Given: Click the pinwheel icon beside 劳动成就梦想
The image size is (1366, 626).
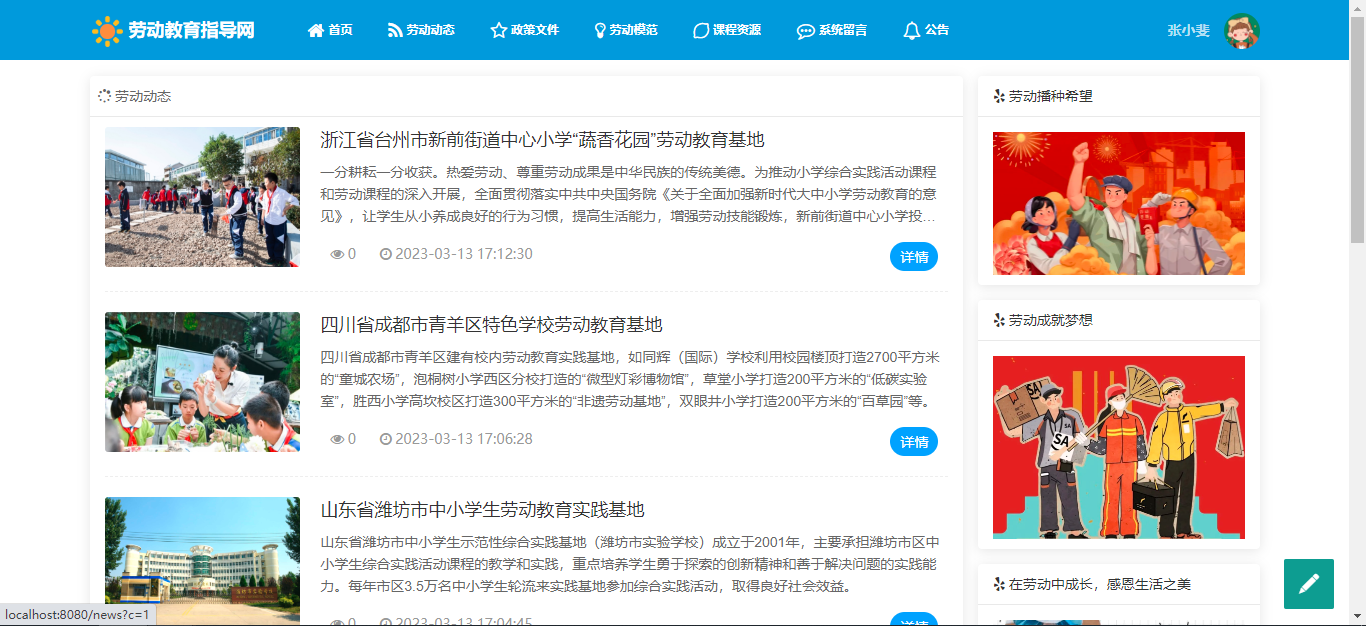Looking at the screenshot, I should (x=999, y=320).
